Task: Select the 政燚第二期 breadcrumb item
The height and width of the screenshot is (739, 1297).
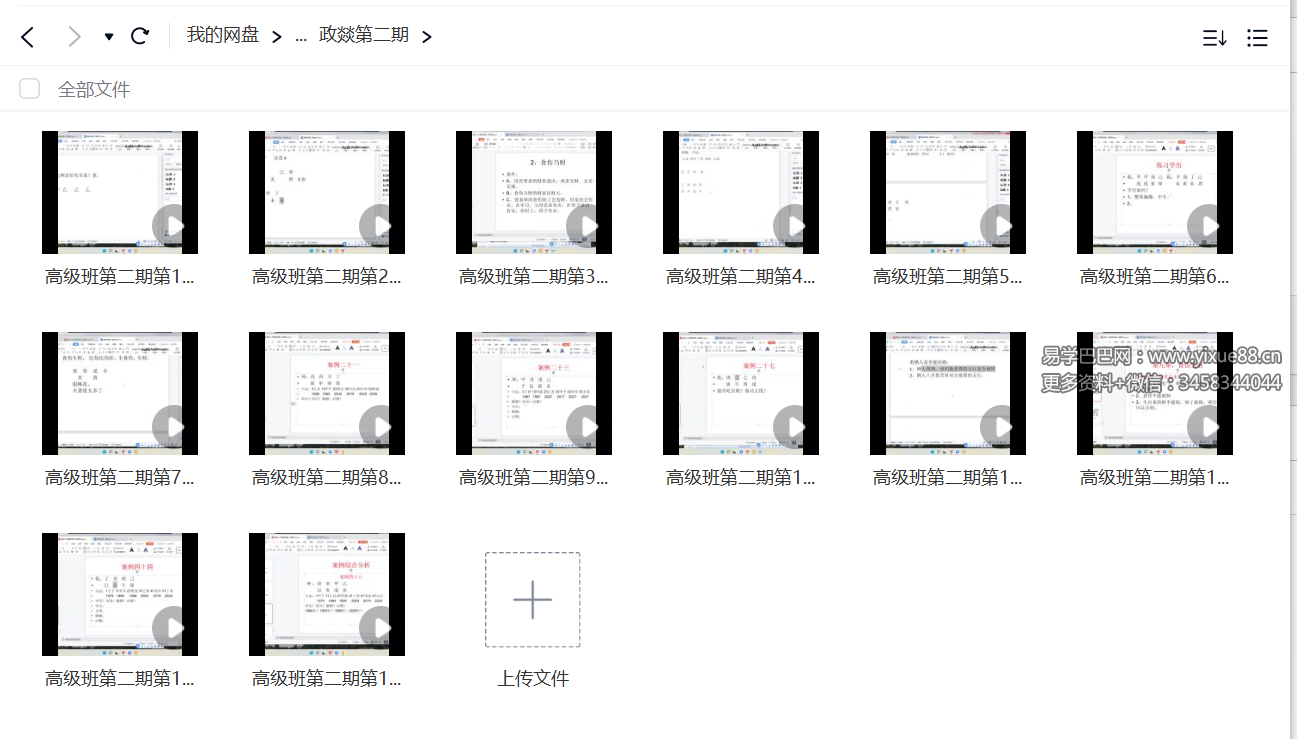Action: [x=363, y=33]
